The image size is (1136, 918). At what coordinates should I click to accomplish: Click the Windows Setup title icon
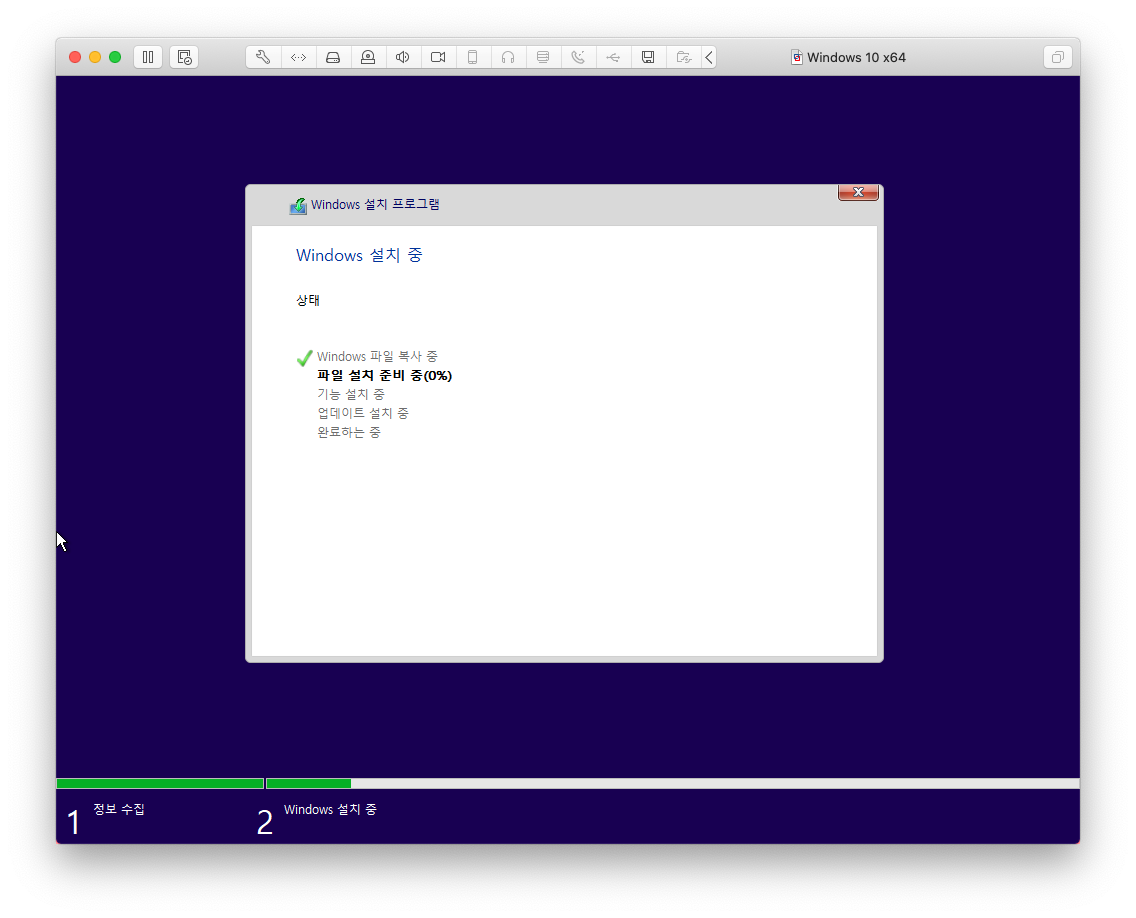coord(298,206)
